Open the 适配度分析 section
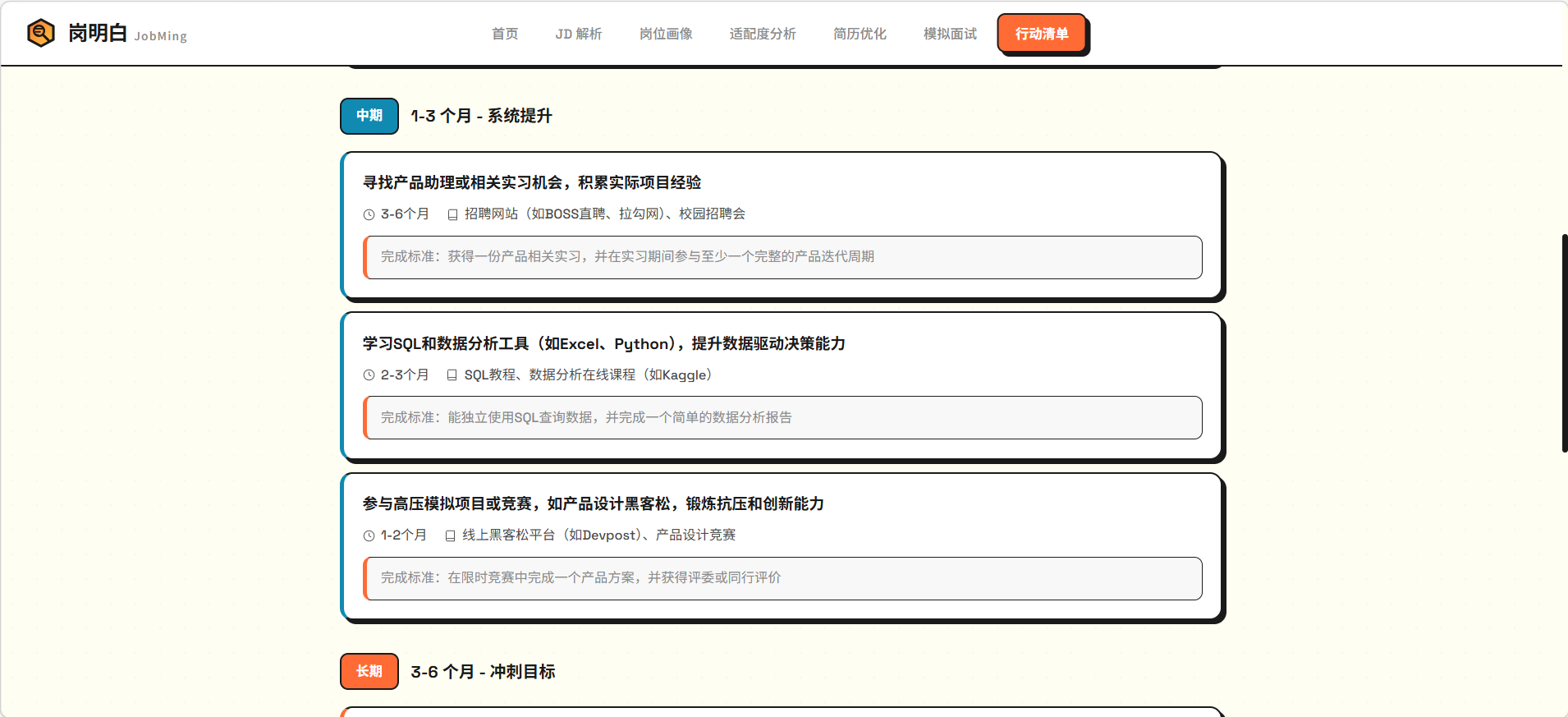Viewport: 1568px width, 717px height. [x=763, y=34]
